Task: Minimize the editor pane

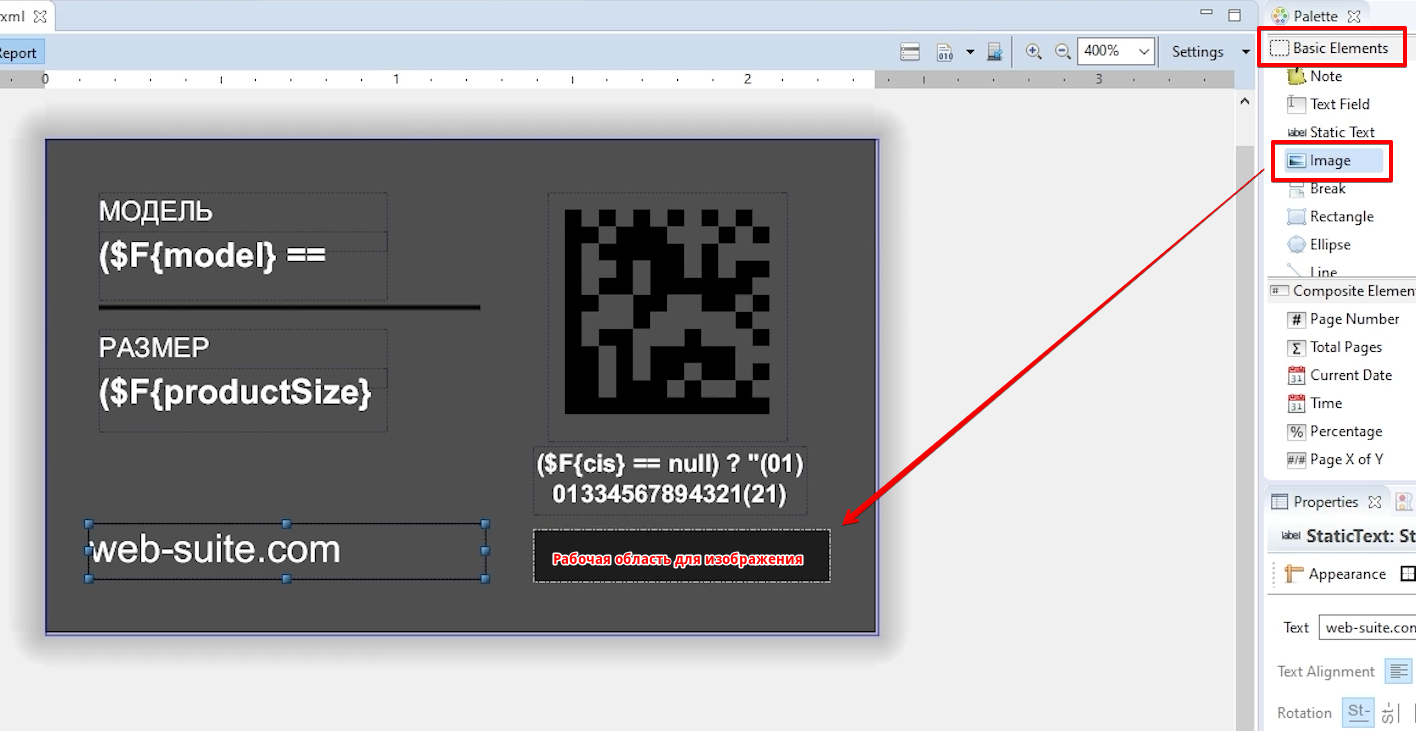Action: coord(1205,14)
